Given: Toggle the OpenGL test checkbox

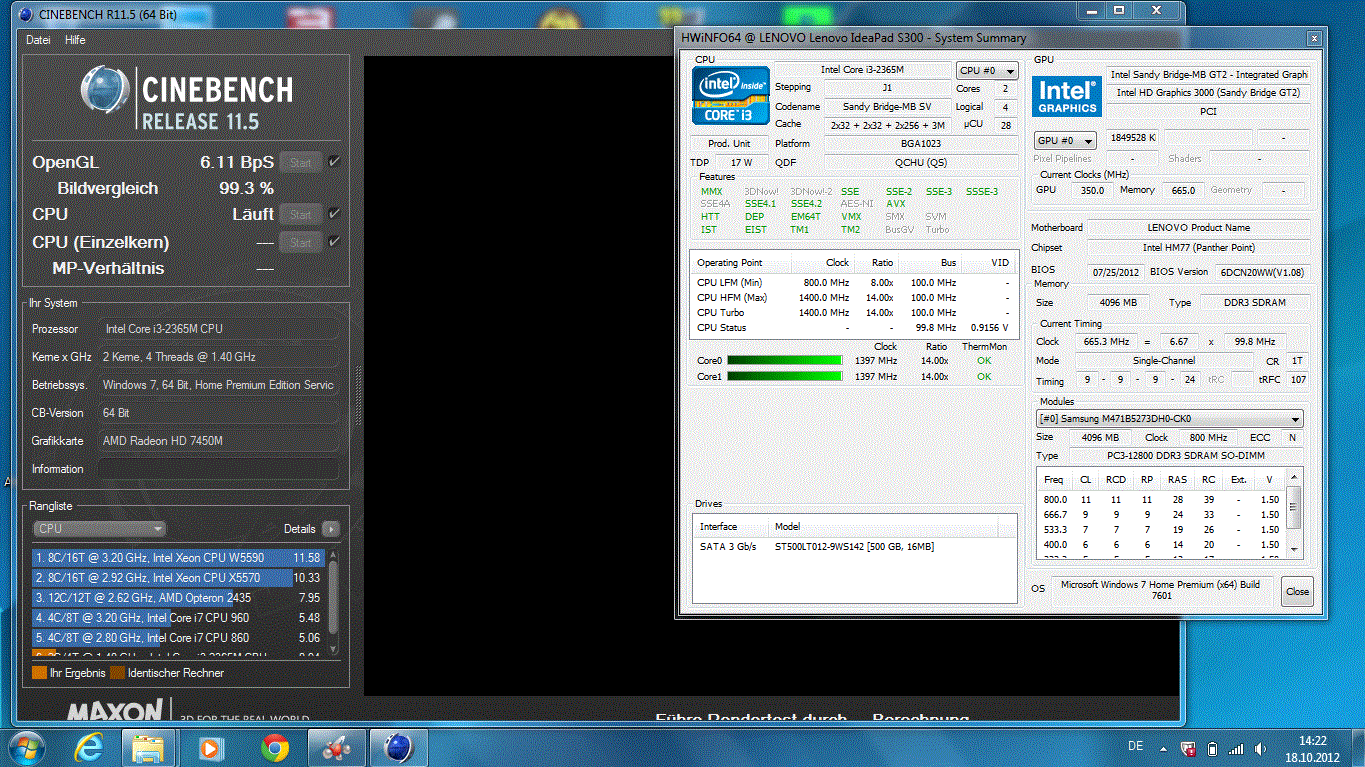Looking at the screenshot, I should [334, 162].
